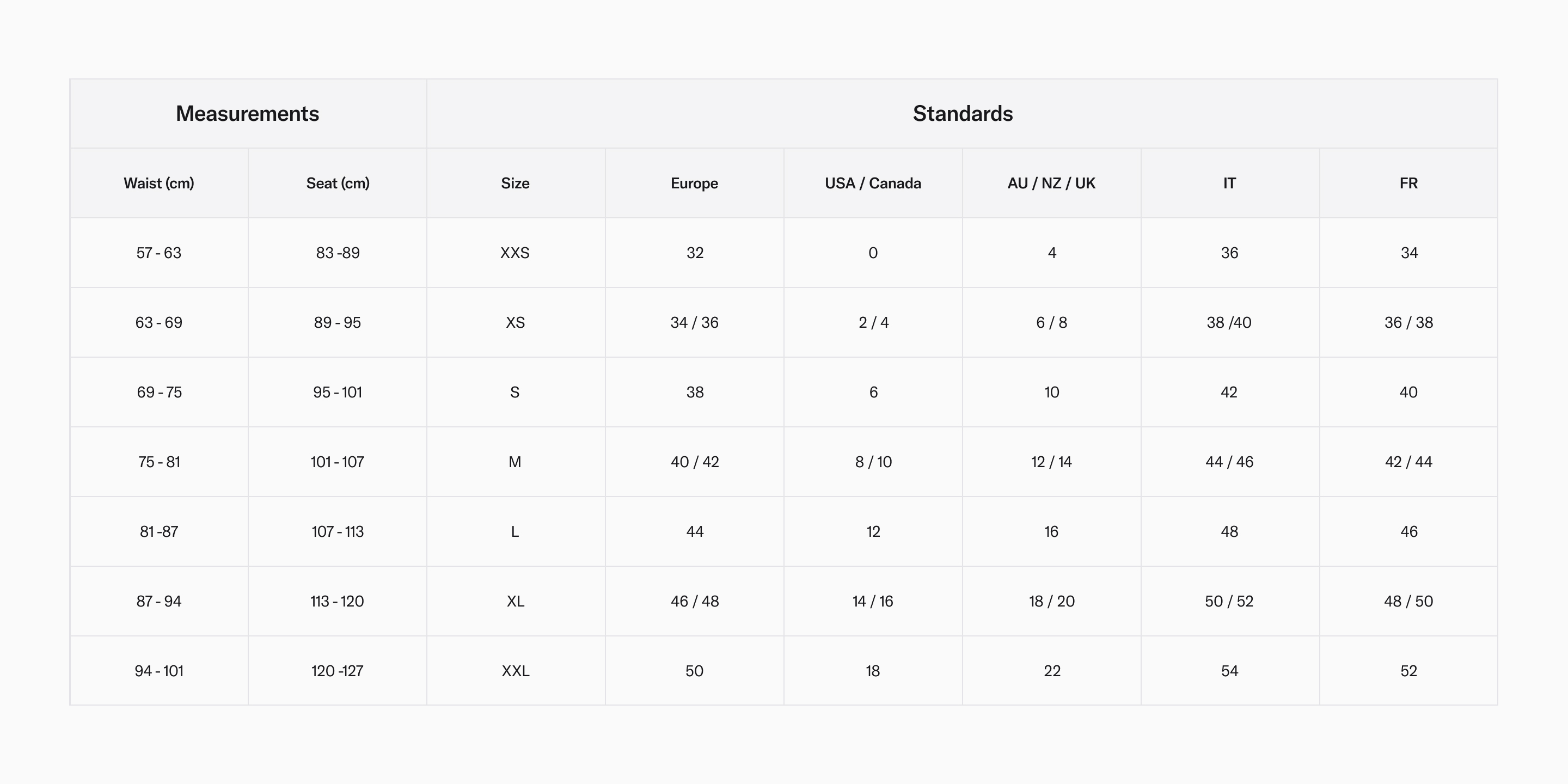This screenshot has height=784, width=1568.
Task: Click the AU / NZ / UK header
Action: 1051,183
